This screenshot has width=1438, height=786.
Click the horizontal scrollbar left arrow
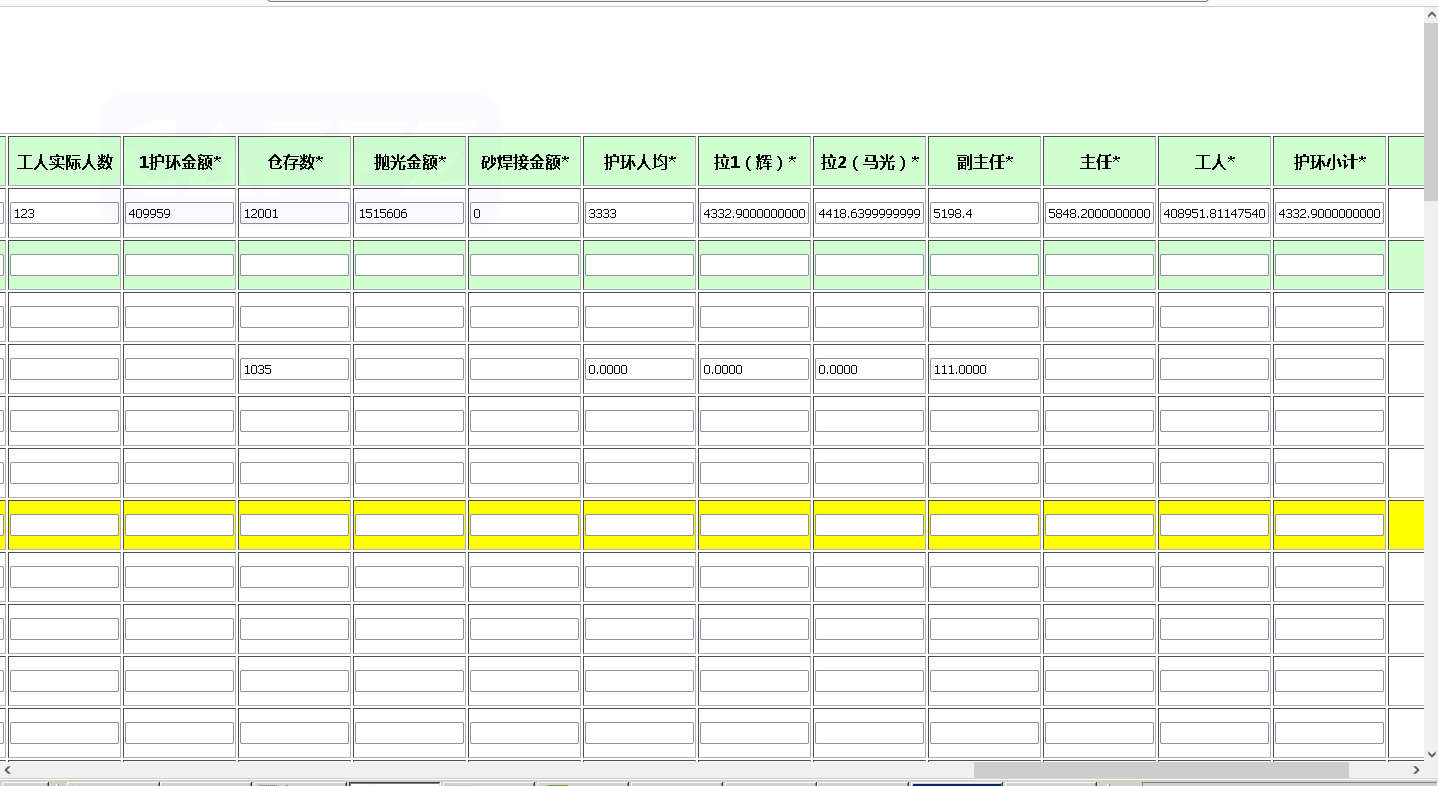[8, 770]
